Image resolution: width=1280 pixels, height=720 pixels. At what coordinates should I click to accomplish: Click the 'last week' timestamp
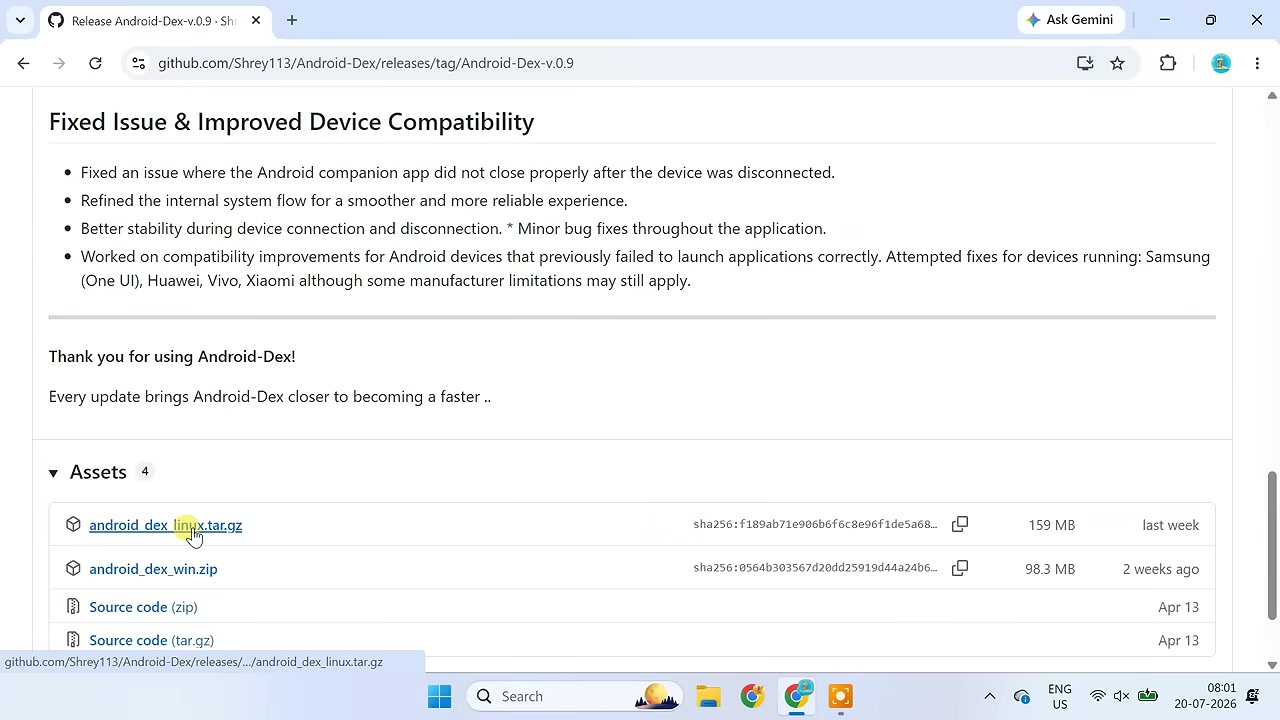1170,525
